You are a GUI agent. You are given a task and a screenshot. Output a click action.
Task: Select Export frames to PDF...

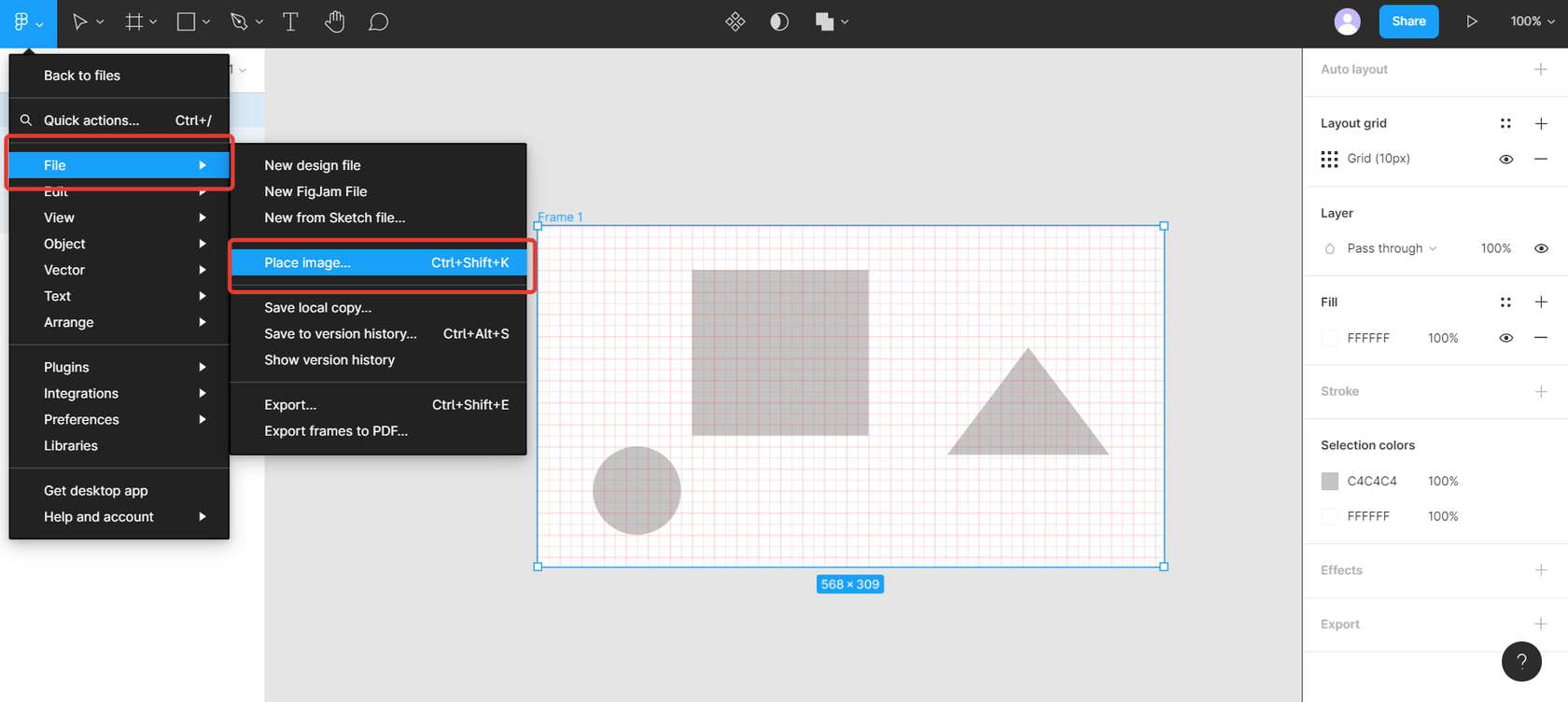(336, 431)
